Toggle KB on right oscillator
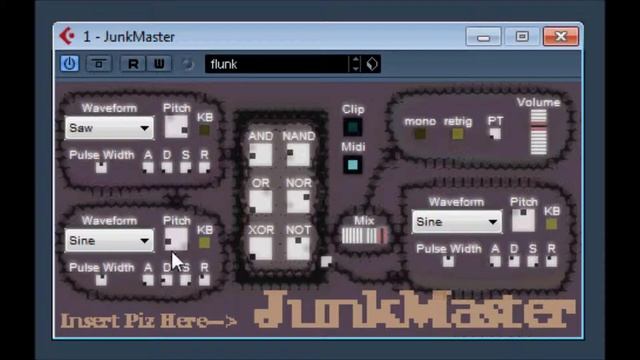640x360 pixels. 551,224
